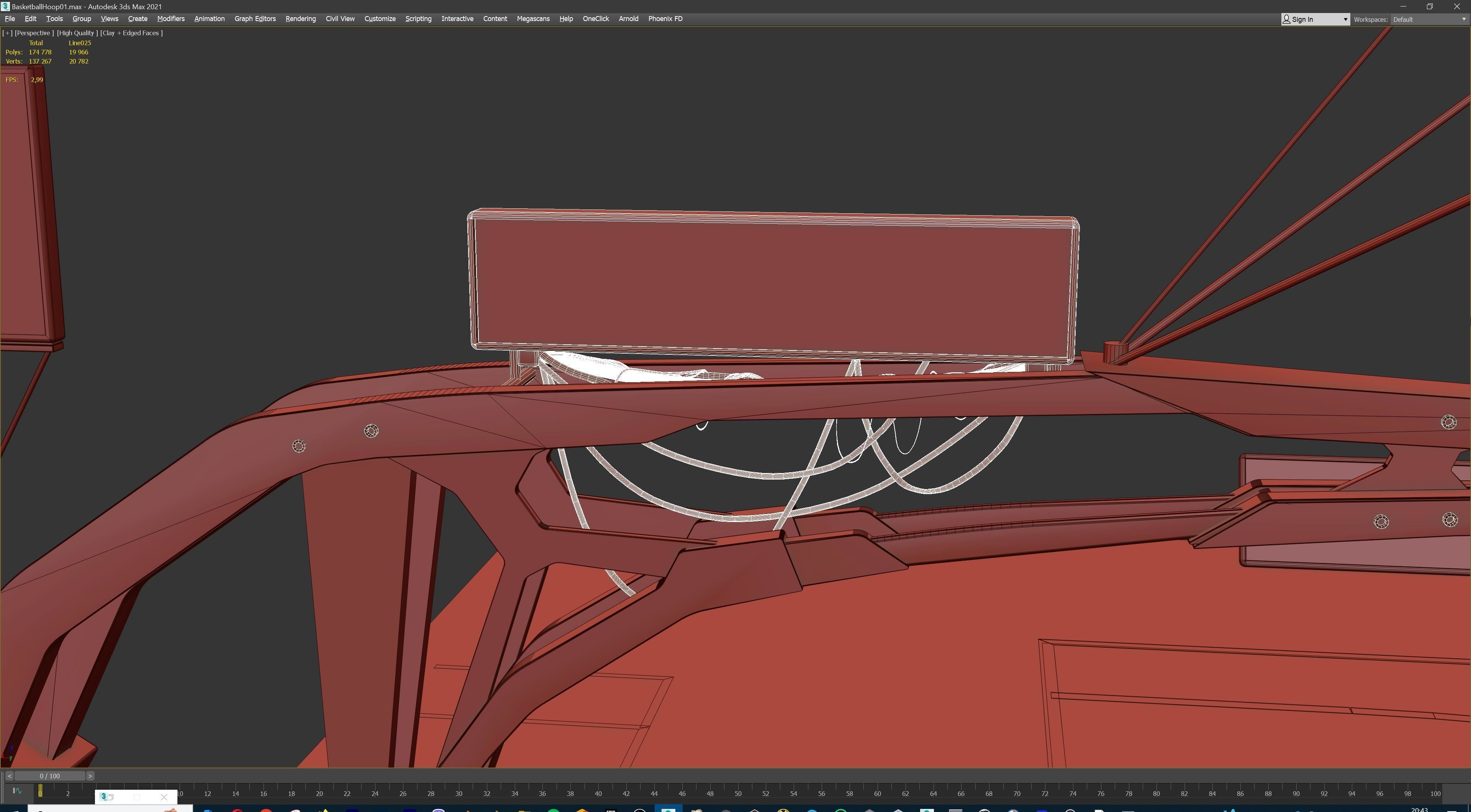This screenshot has width=1471, height=812.
Task: Open the Perspective viewport label menu
Action: point(34,33)
